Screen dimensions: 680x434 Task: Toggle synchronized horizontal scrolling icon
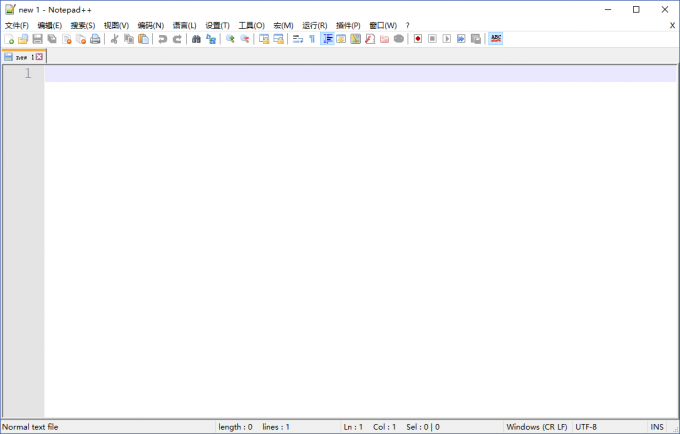tap(278, 39)
